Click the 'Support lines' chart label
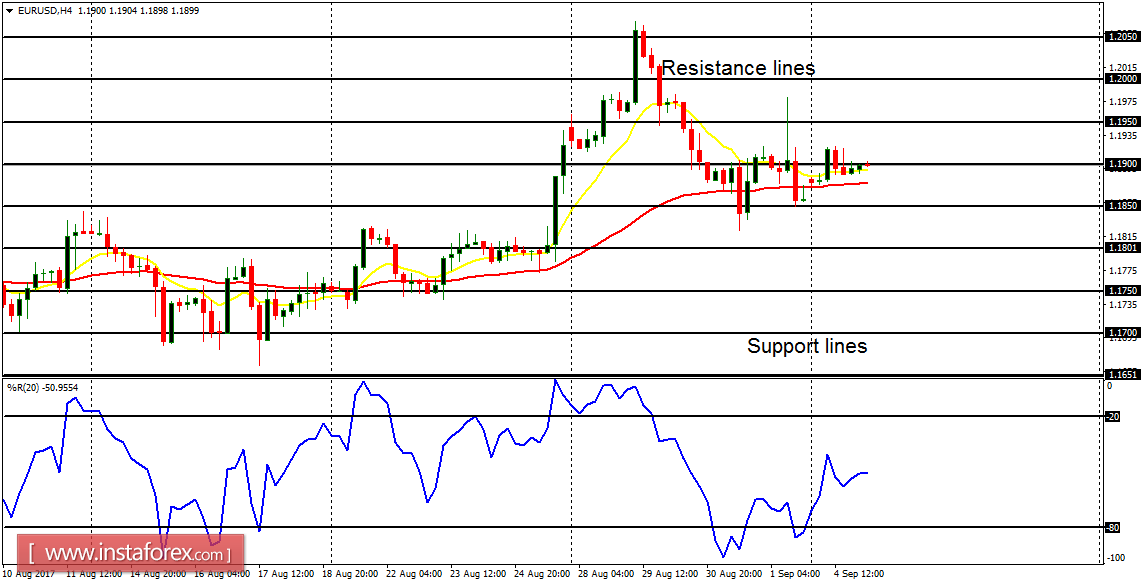The width and height of the screenshot is (1143, 585). click(x=807, y=347)
